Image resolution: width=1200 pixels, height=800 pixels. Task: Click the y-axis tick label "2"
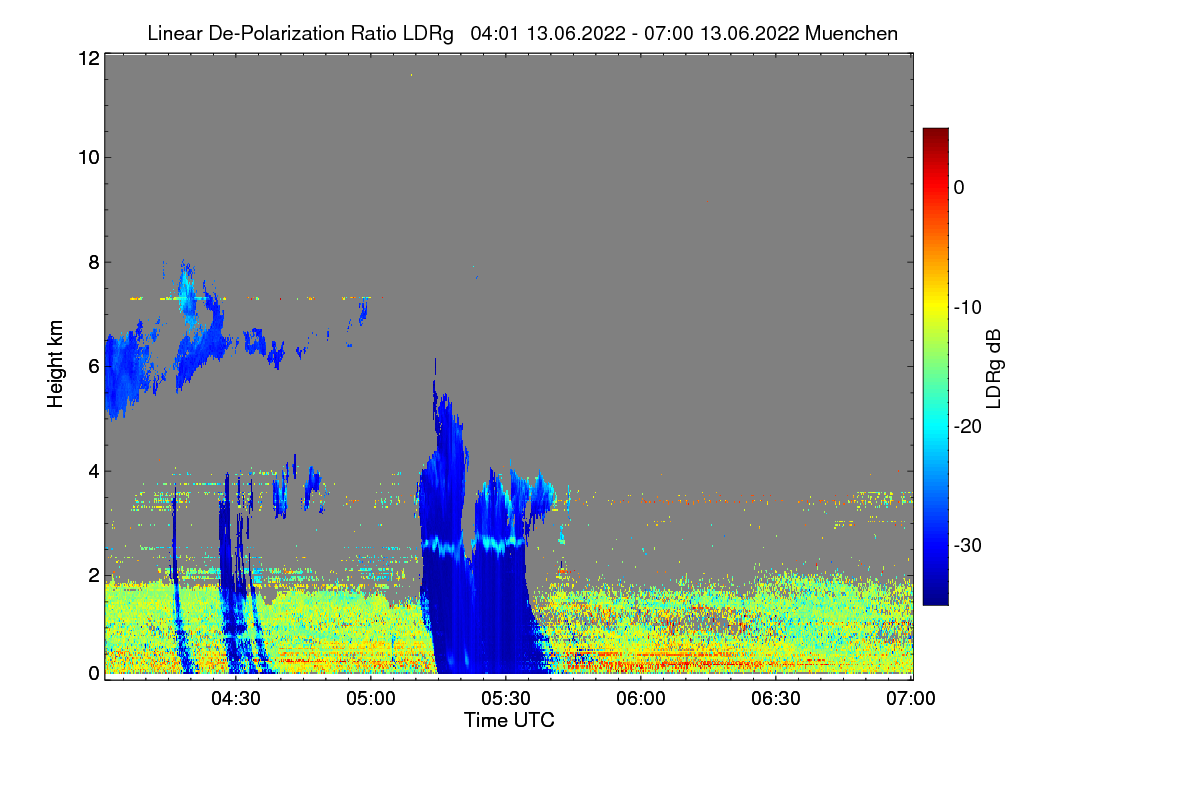tap(93, 575)
